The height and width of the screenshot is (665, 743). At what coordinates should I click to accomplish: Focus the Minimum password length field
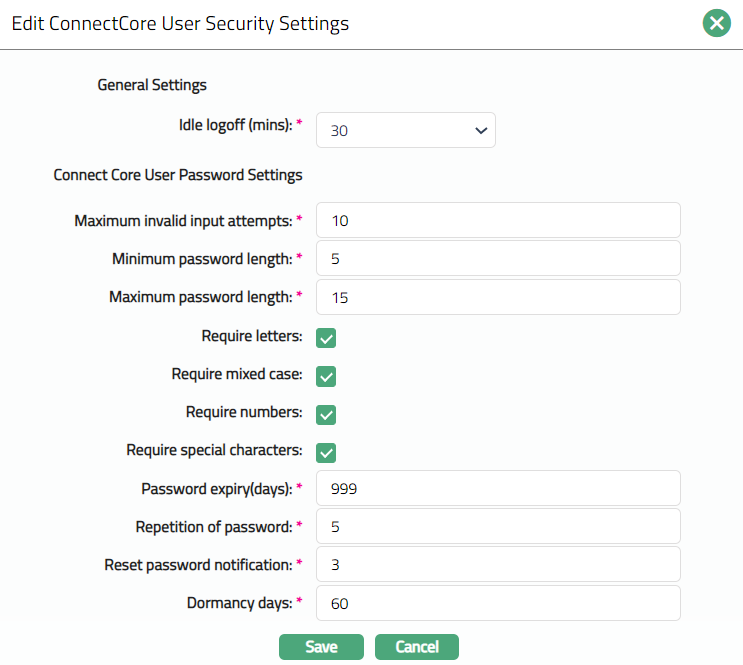point(497,258)
